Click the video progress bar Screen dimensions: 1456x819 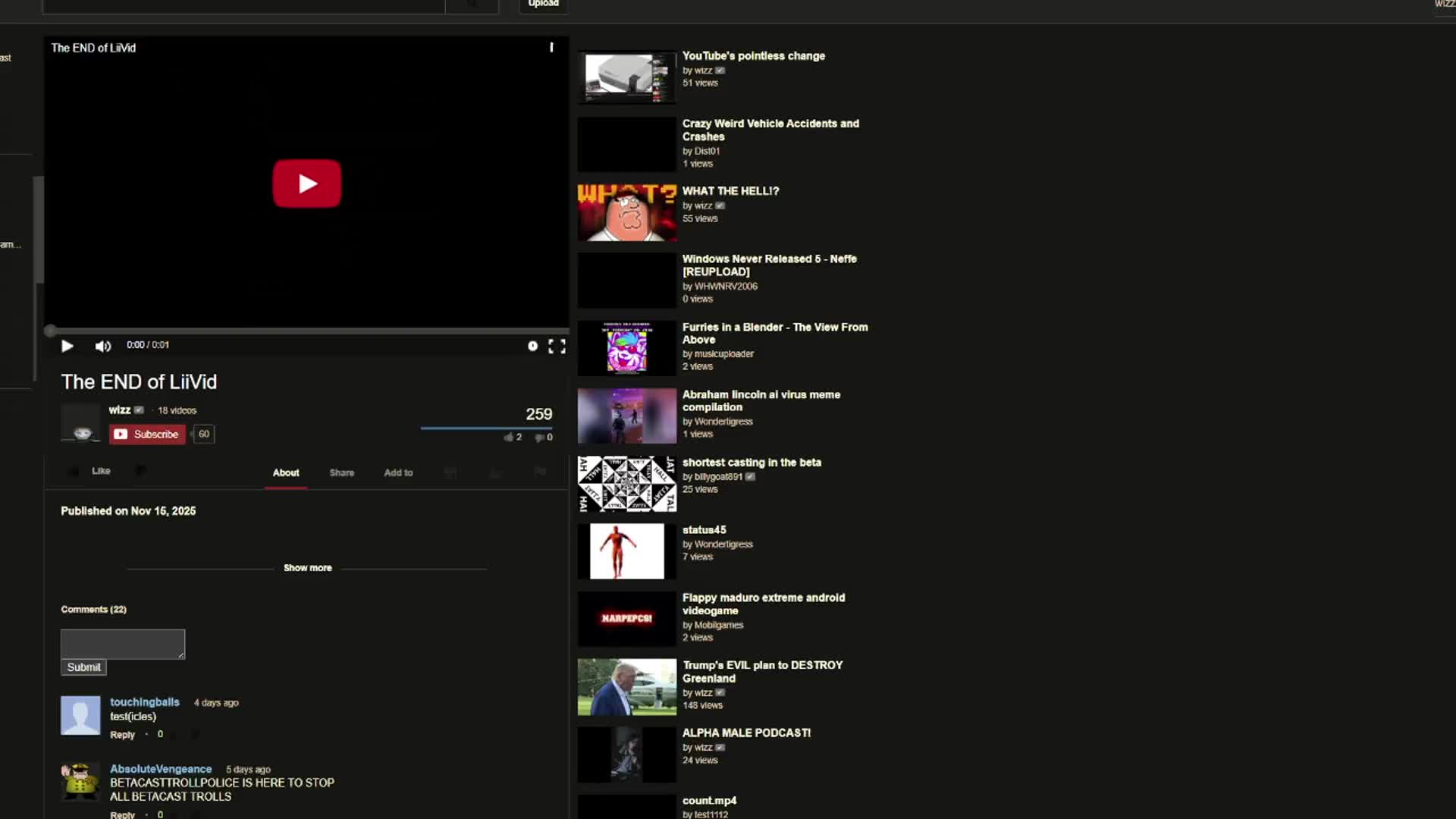point(306,331)
